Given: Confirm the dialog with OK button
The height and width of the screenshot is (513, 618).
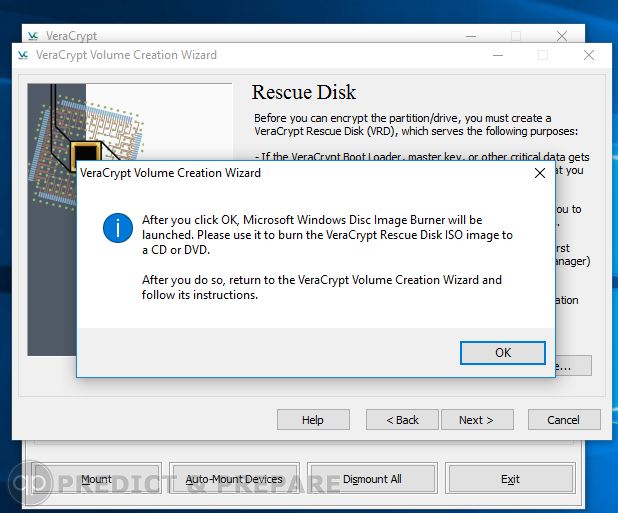Looking at the screenshot, I should click(x=503, y=353).
